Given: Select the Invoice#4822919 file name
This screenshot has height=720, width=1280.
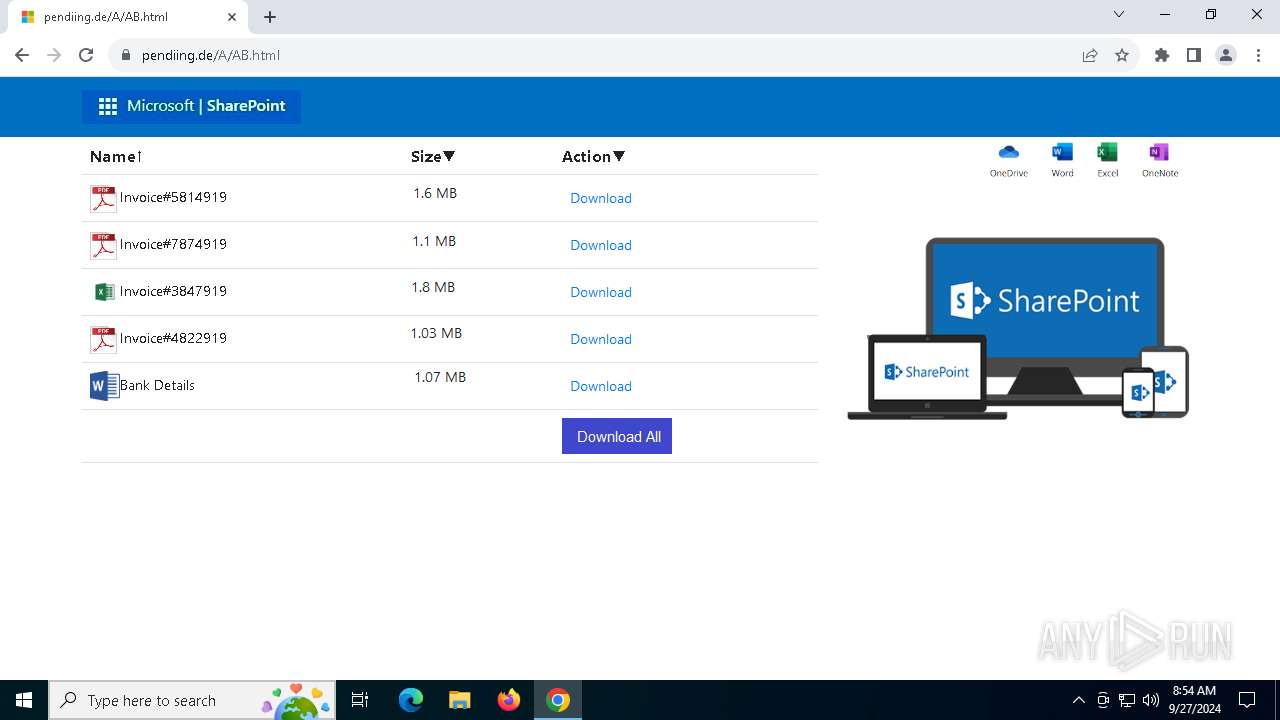Looking at the screenshot, I should click(173, 338).
